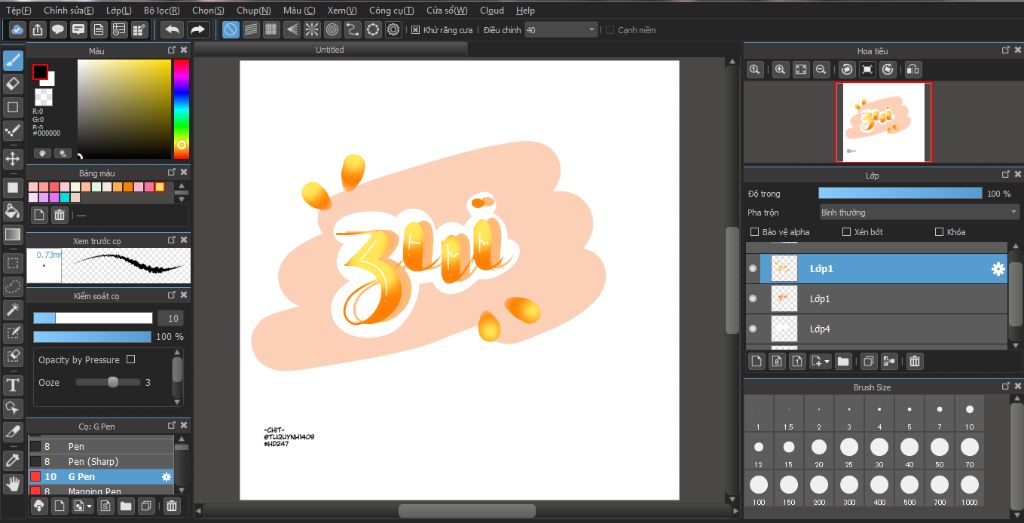Rotate canvas left in navigator

847,69
